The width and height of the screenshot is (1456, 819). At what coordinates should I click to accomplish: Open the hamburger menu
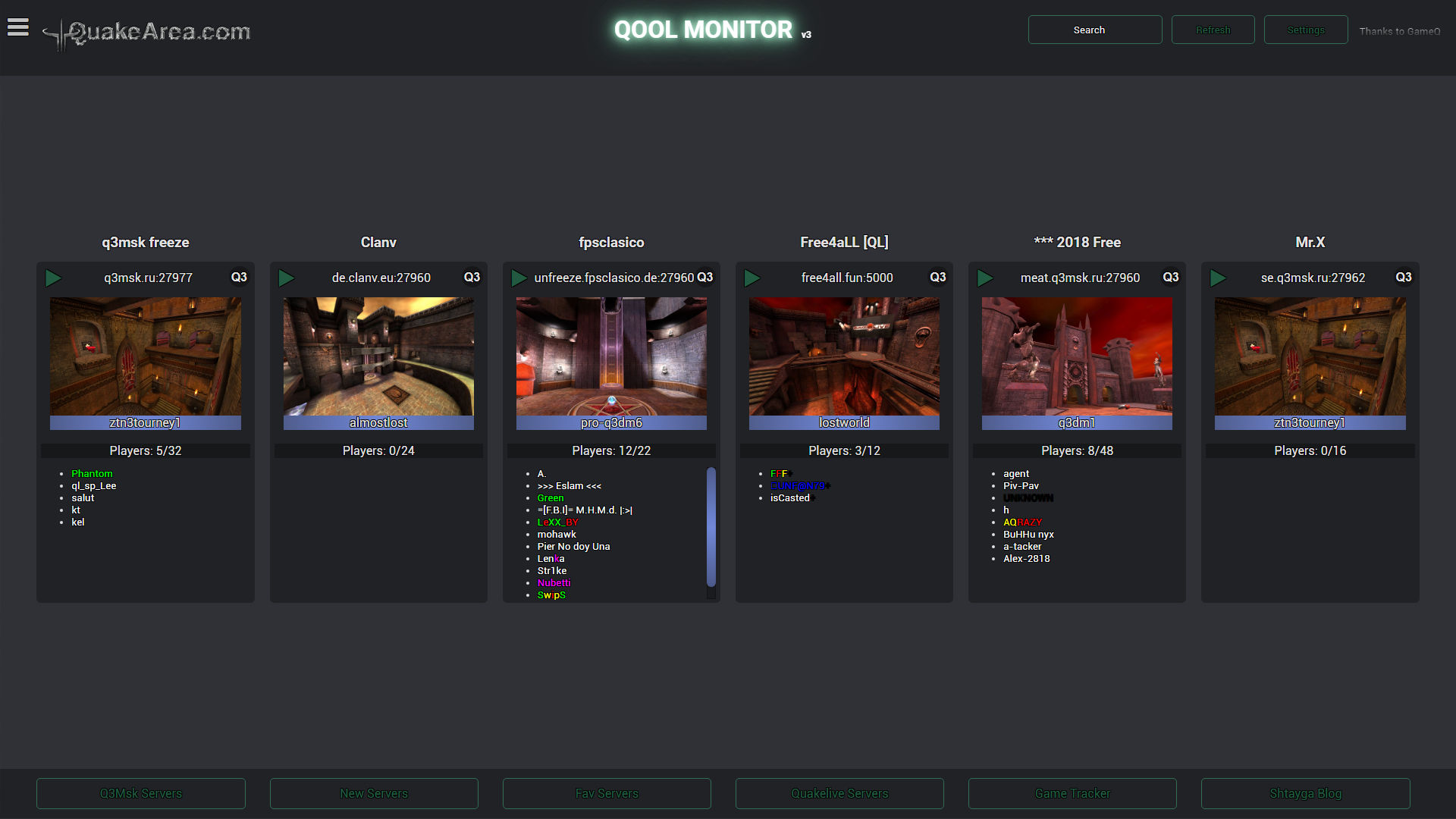(x=18, y=27)
